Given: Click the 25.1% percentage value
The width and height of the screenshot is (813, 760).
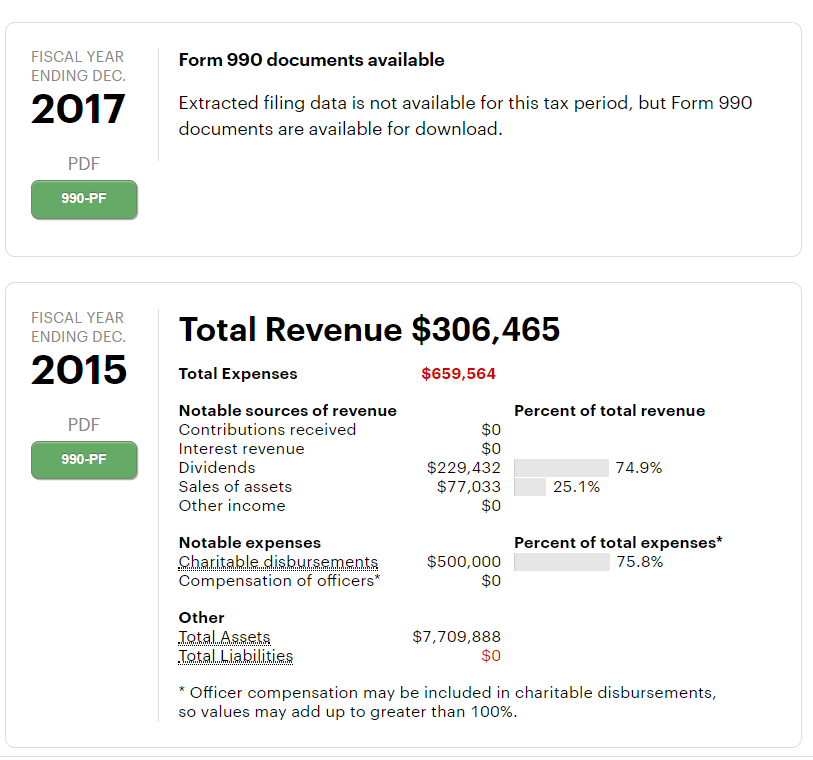Looking at the screenshot, I should point(576,487).
